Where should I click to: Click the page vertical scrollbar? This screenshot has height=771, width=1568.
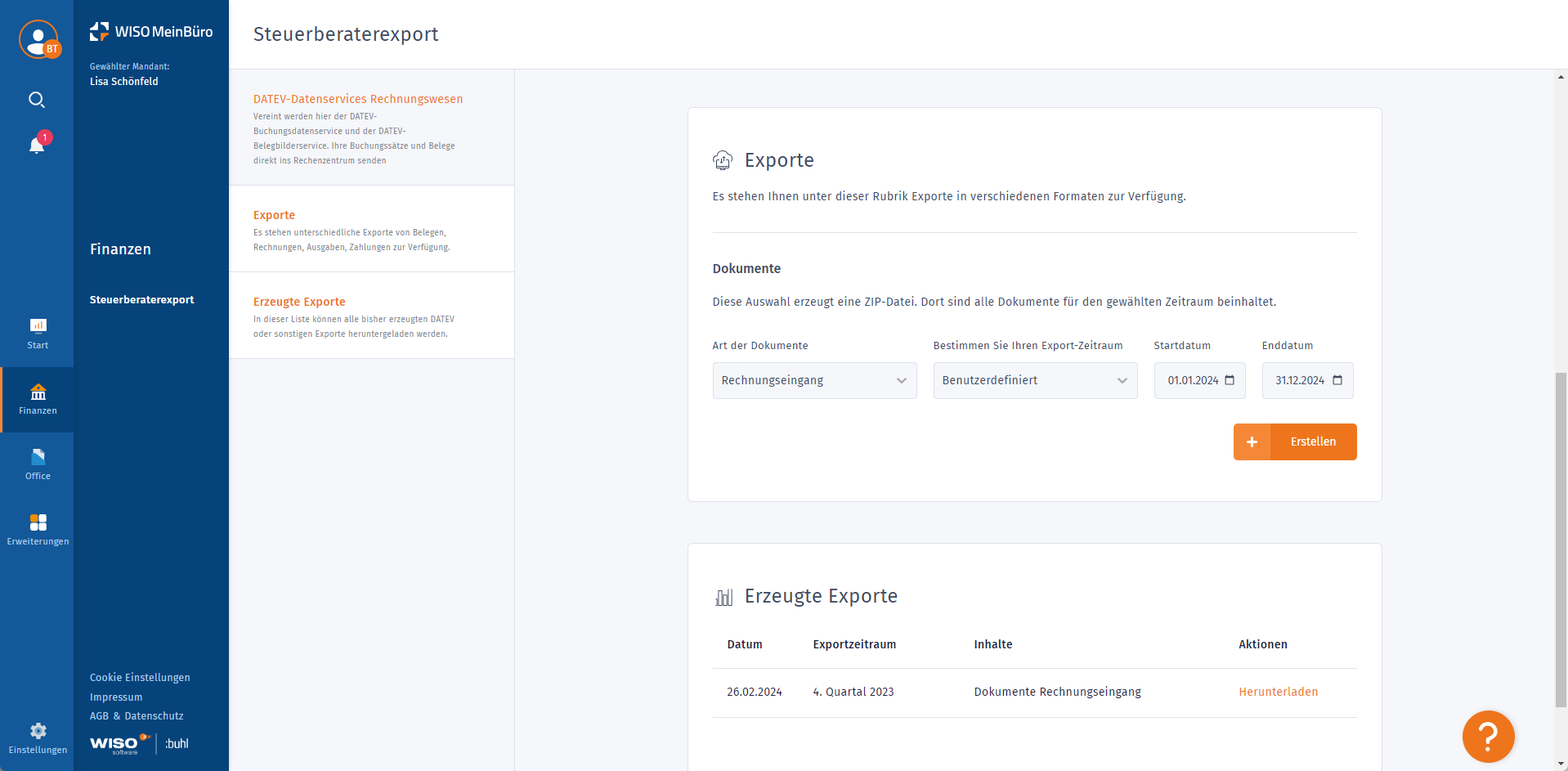(1561, 540)
